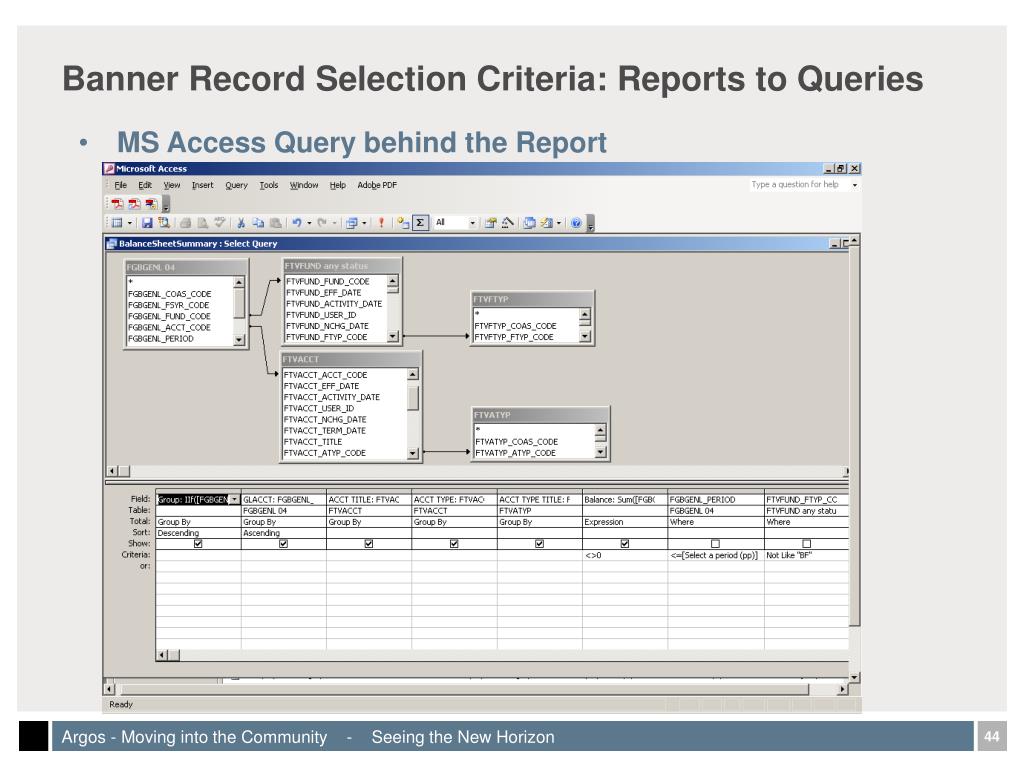Click the Show Table icon

pyautogui.click(x=403, y=223)
